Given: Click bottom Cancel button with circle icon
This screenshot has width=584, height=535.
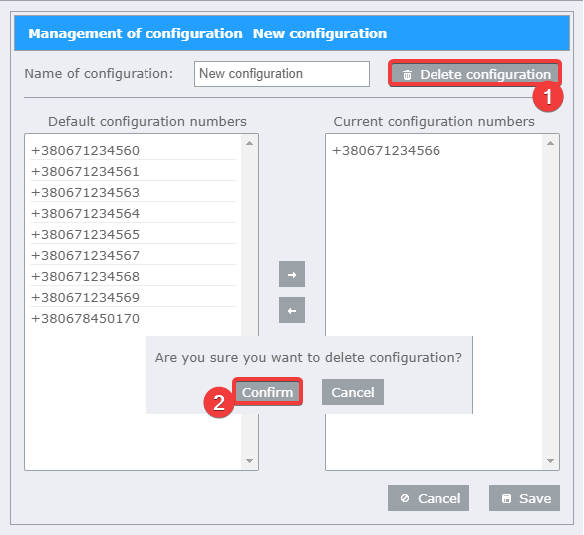Looking at the screenshot, I should tap(428, 498).
